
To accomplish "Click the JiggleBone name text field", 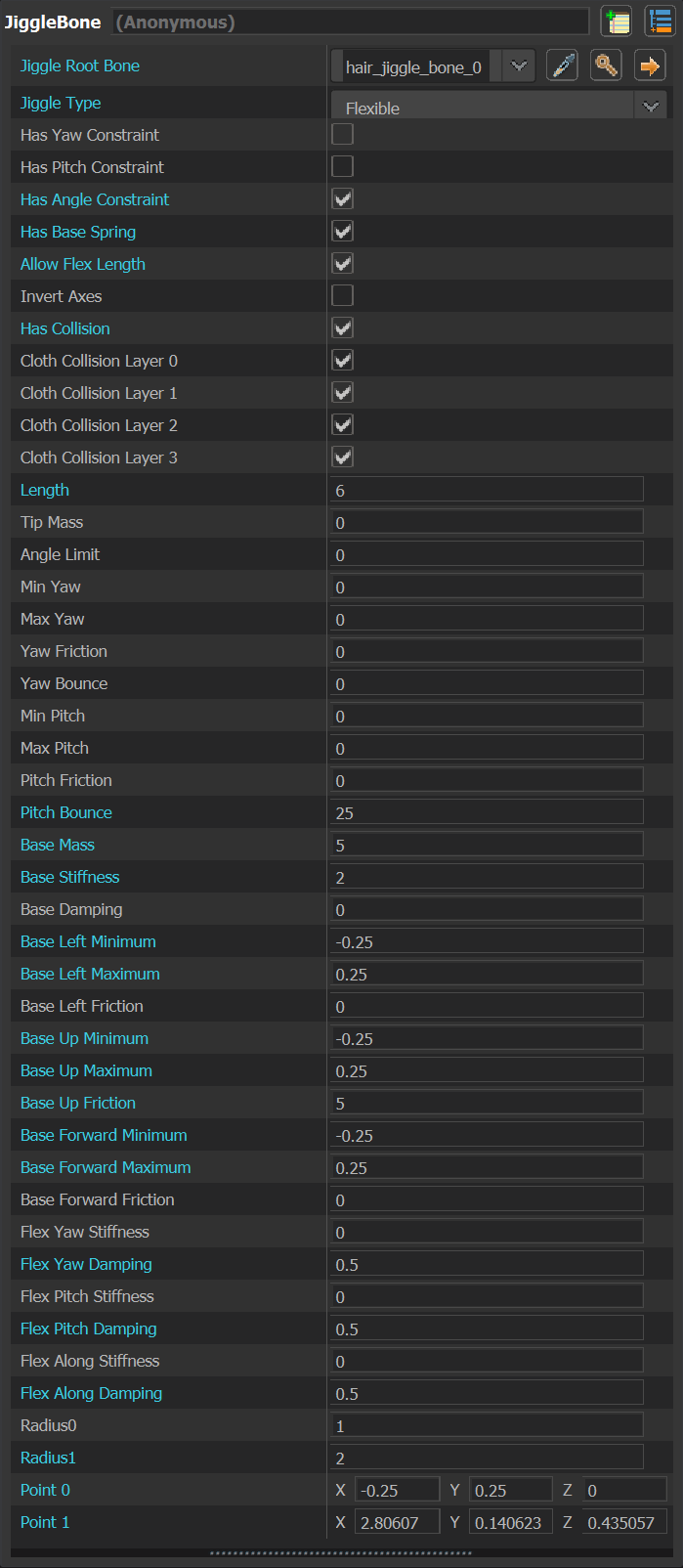I will tap(352, 22).
